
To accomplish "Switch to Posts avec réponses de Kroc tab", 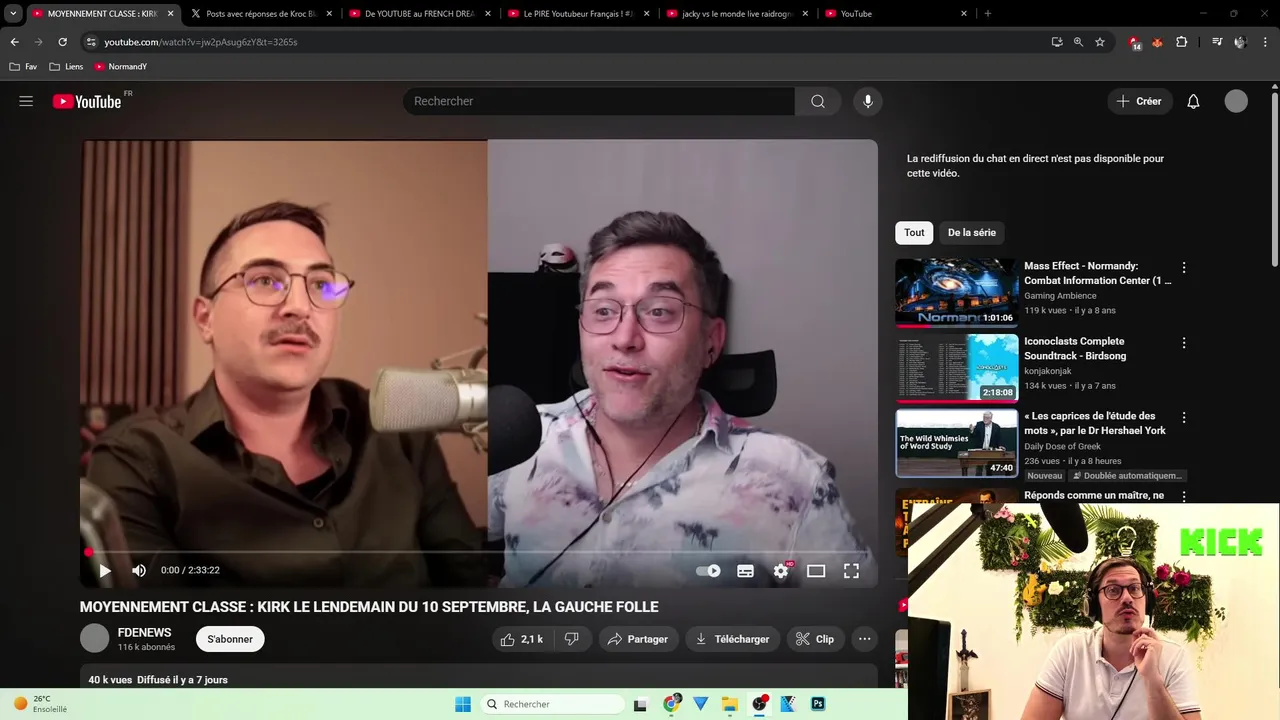I will pos(262,14).
